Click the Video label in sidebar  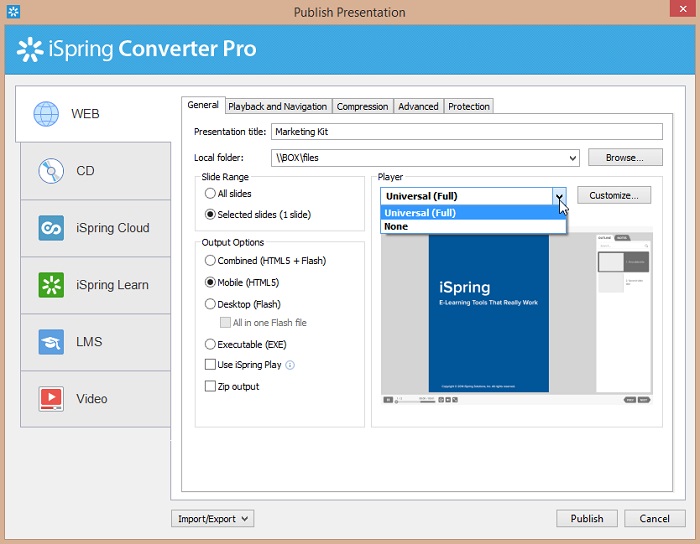click(92, 399)
